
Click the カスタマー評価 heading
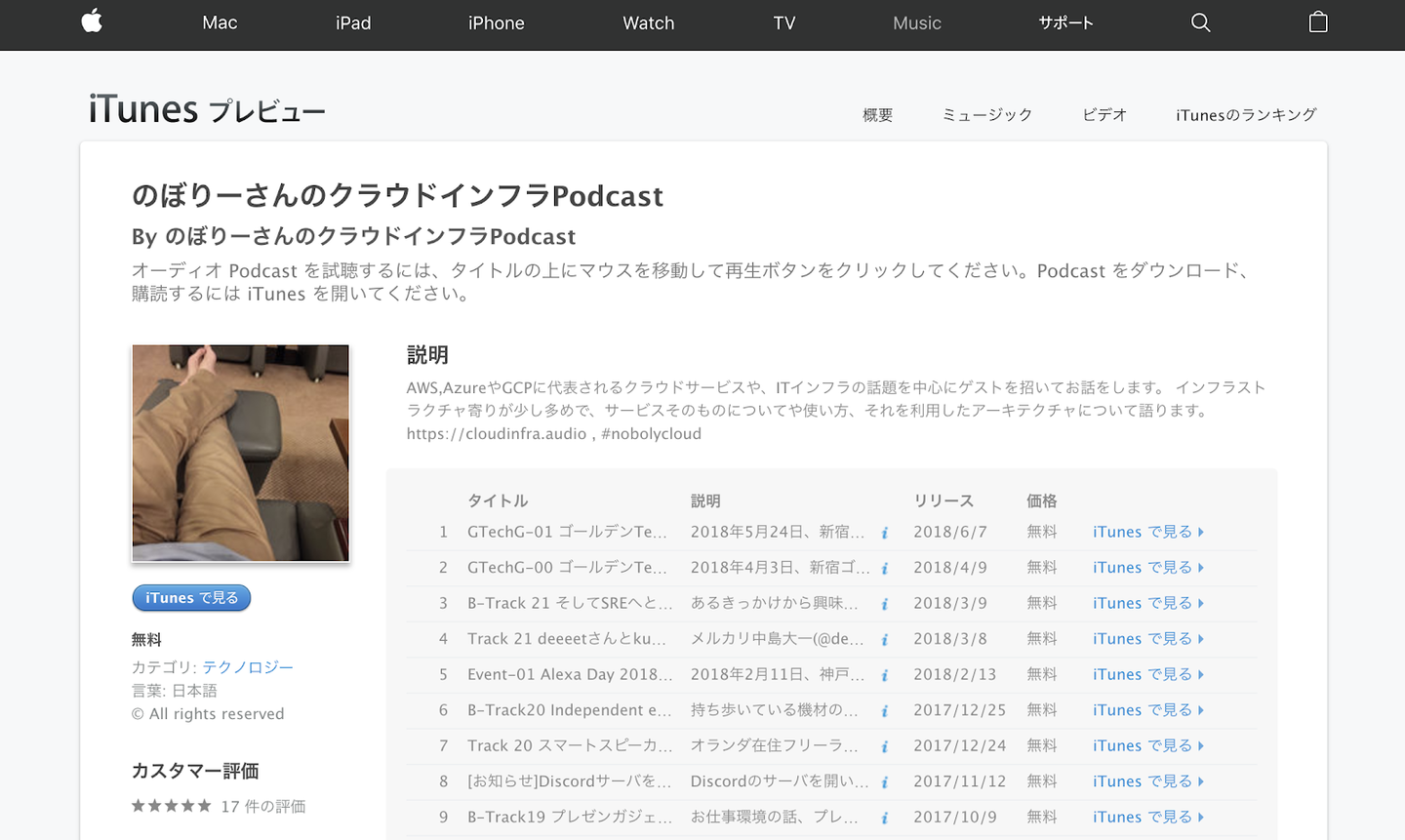(x=195, y=771)
